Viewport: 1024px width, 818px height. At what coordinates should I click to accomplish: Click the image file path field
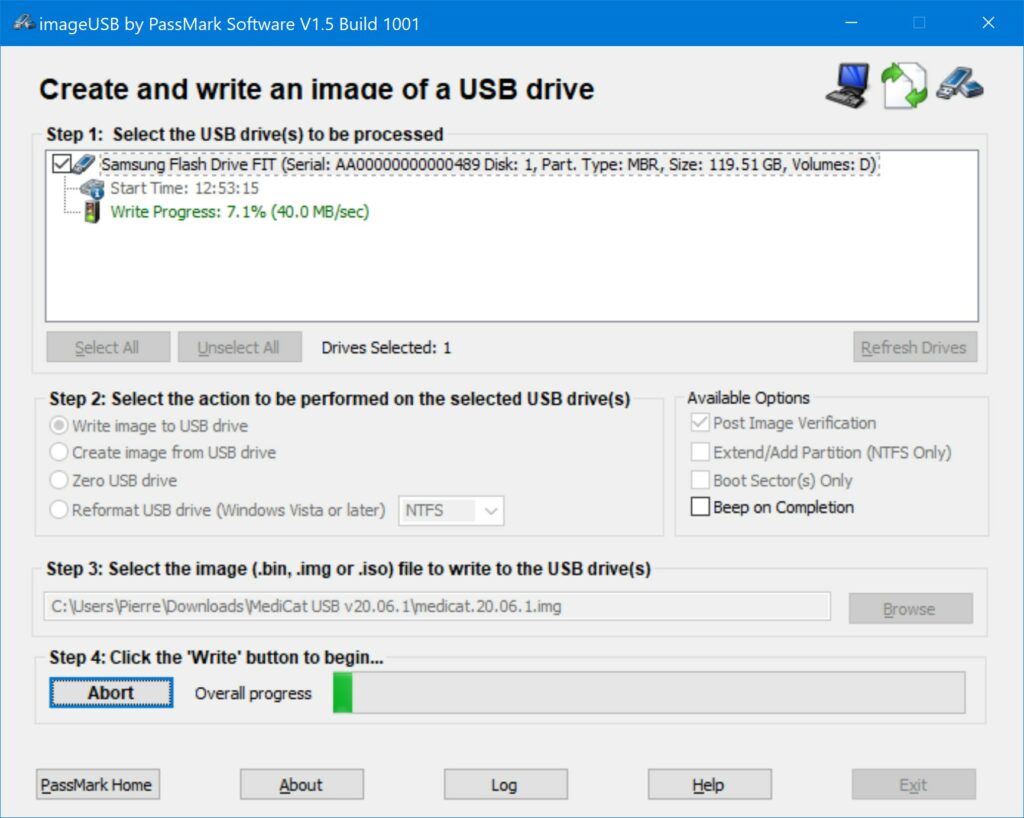click(437, 606)
